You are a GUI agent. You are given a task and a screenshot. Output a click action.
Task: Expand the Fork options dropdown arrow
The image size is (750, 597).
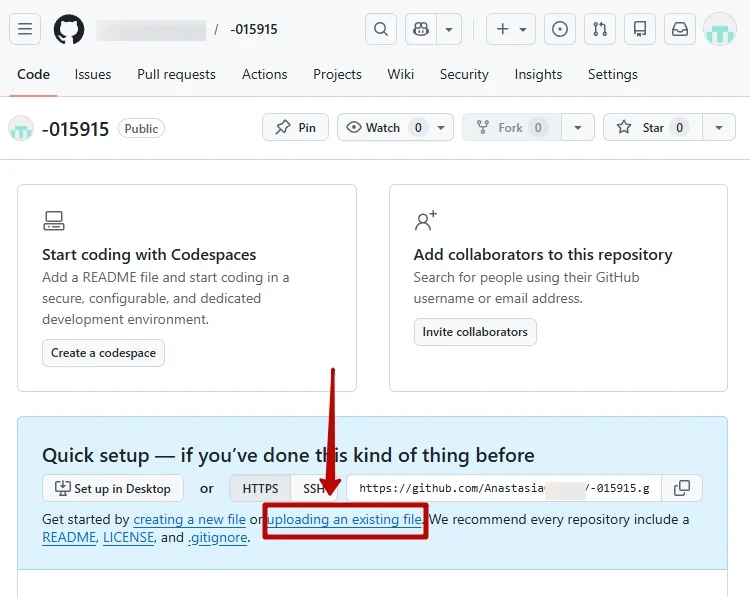pyautogui.click(x=578, y=128)
